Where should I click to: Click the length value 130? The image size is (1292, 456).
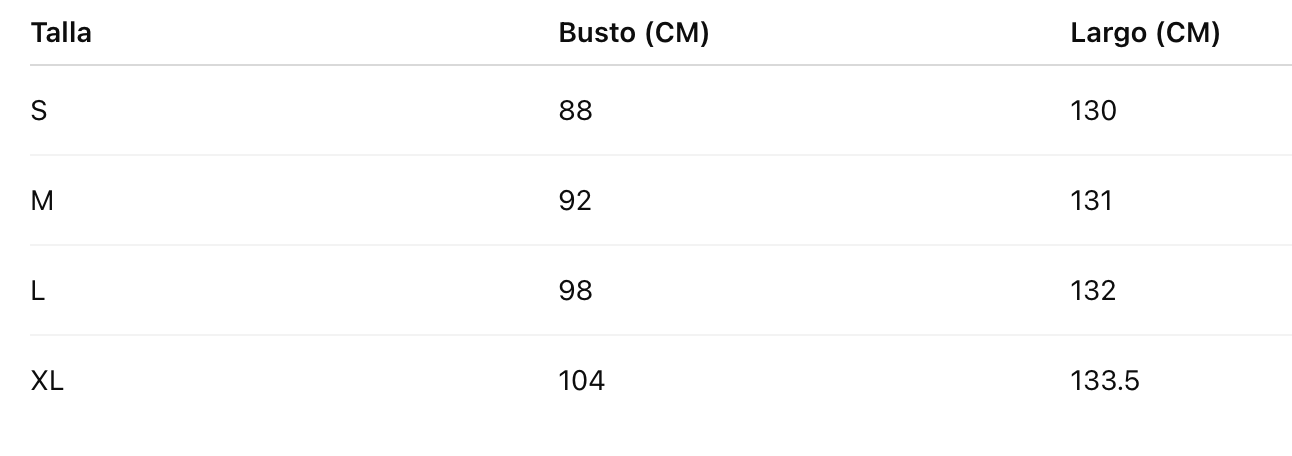pos(1093,111)
